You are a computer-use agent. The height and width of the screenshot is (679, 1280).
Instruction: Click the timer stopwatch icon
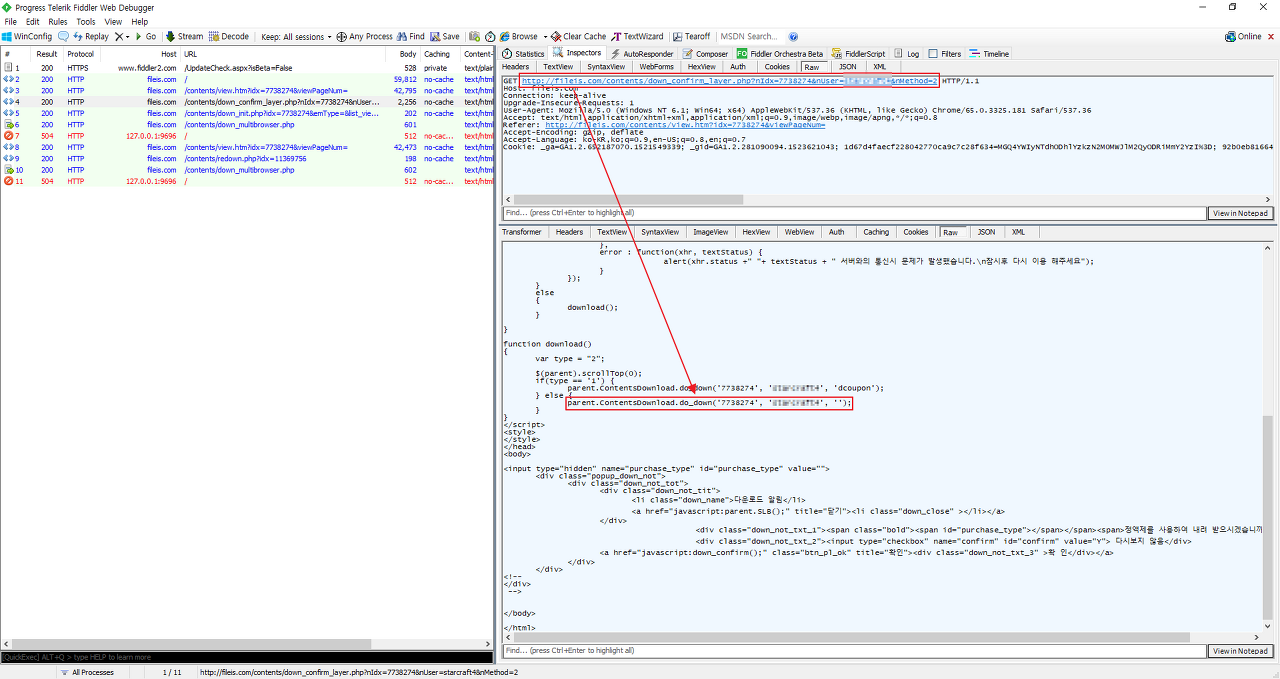(x=489, y=36)
